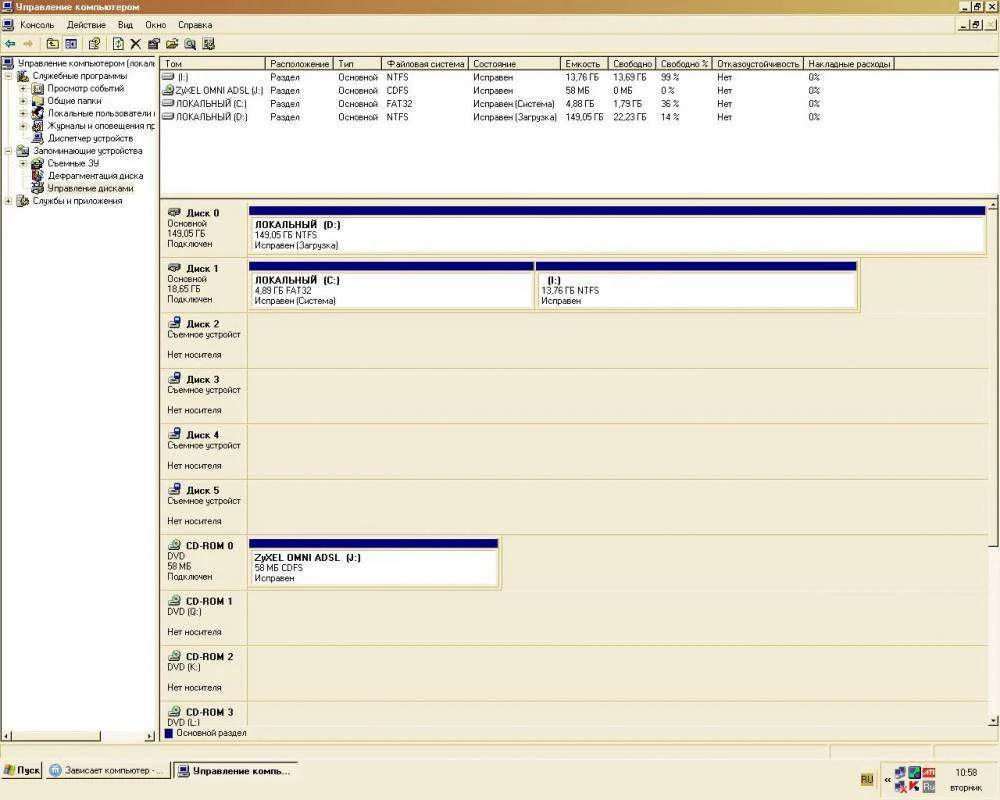The width and height of the screenshot is (1000, 800).
Task: Expand the Общие папки tree node
Action: (x=23, y=101)
